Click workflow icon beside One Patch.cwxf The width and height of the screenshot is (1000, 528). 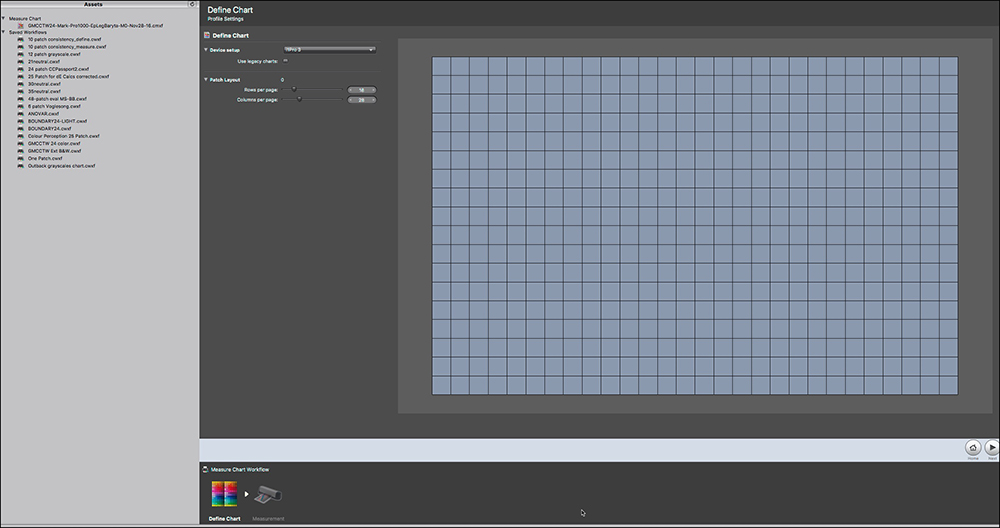click(21, 158)
